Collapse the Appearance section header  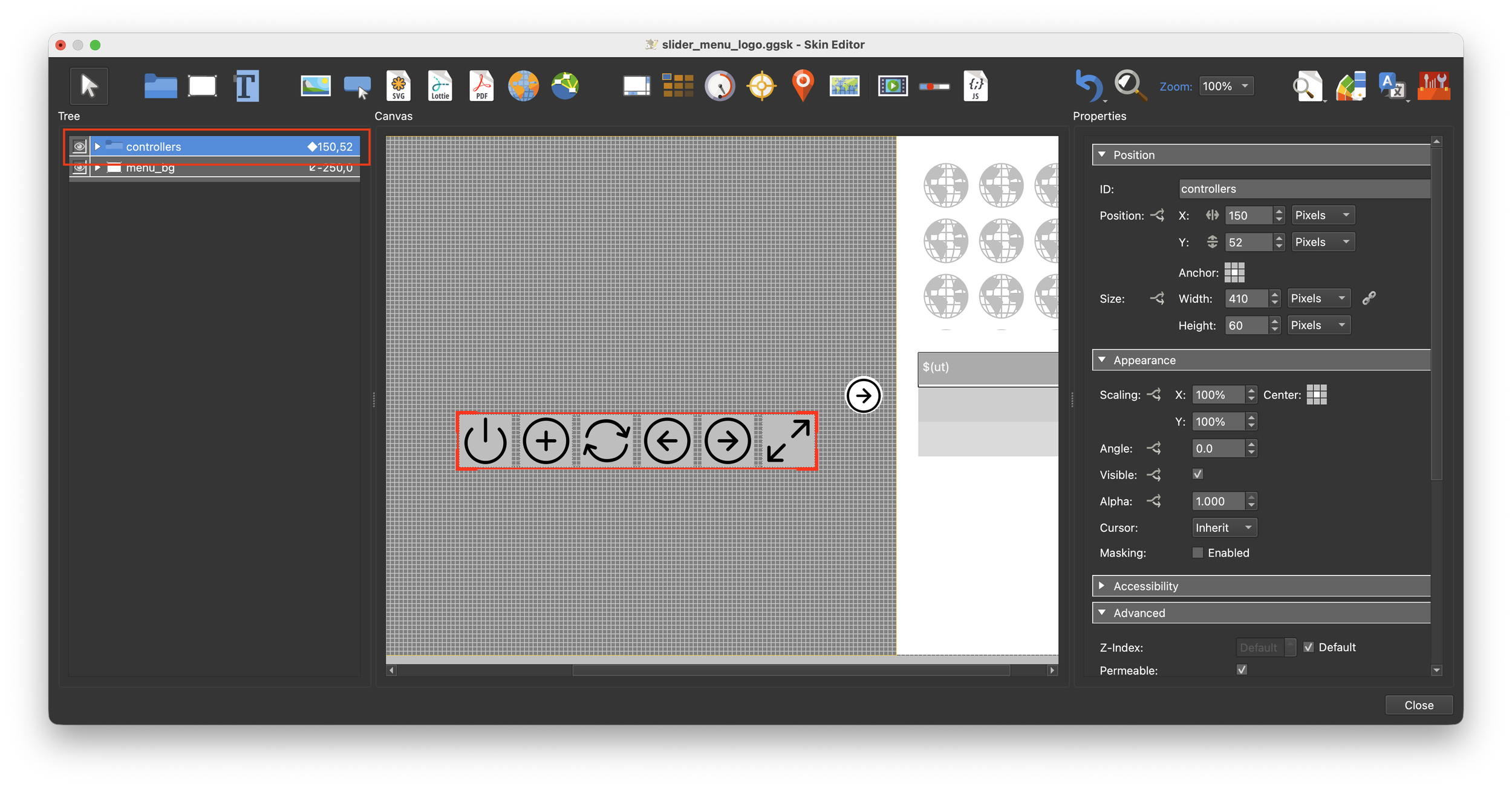click(1144, 360)
